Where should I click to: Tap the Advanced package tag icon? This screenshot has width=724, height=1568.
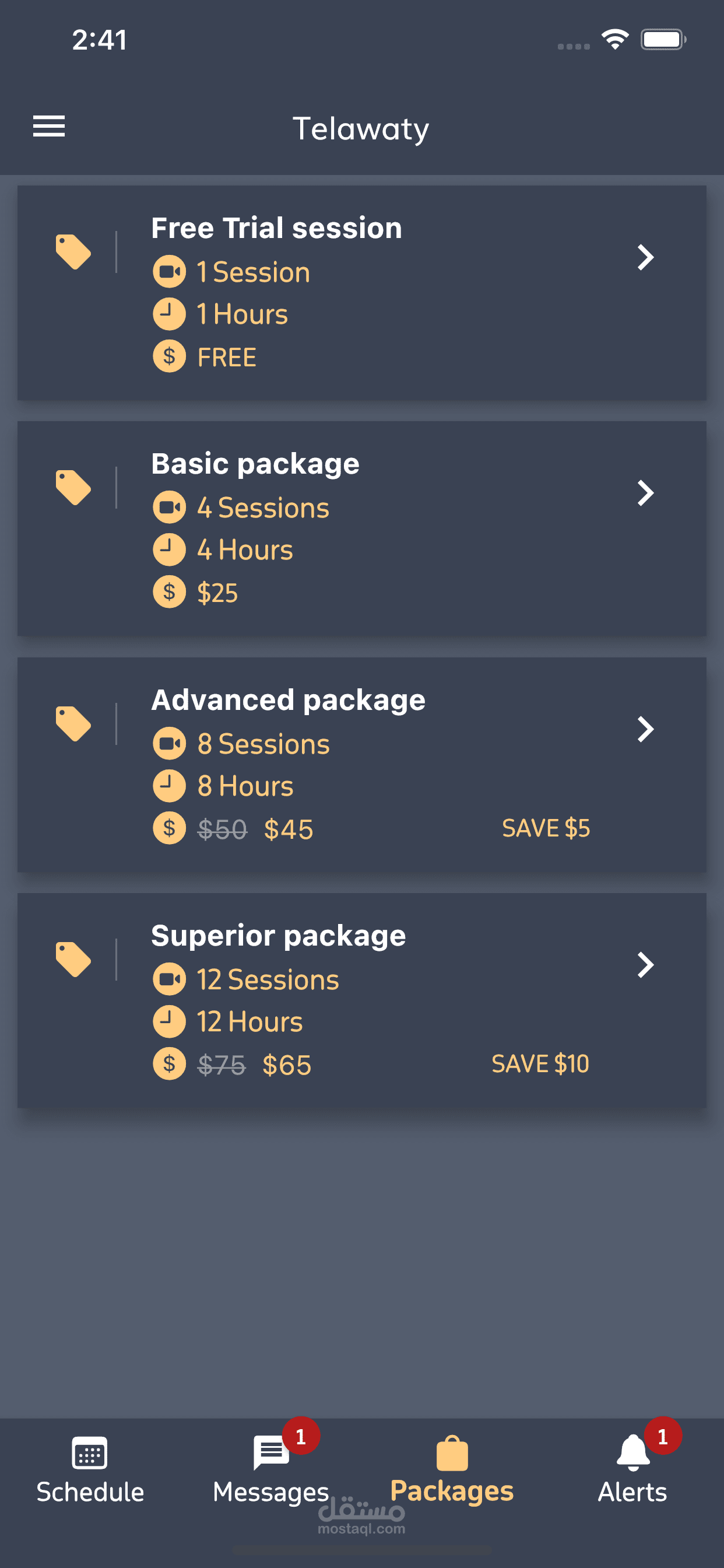73,723
